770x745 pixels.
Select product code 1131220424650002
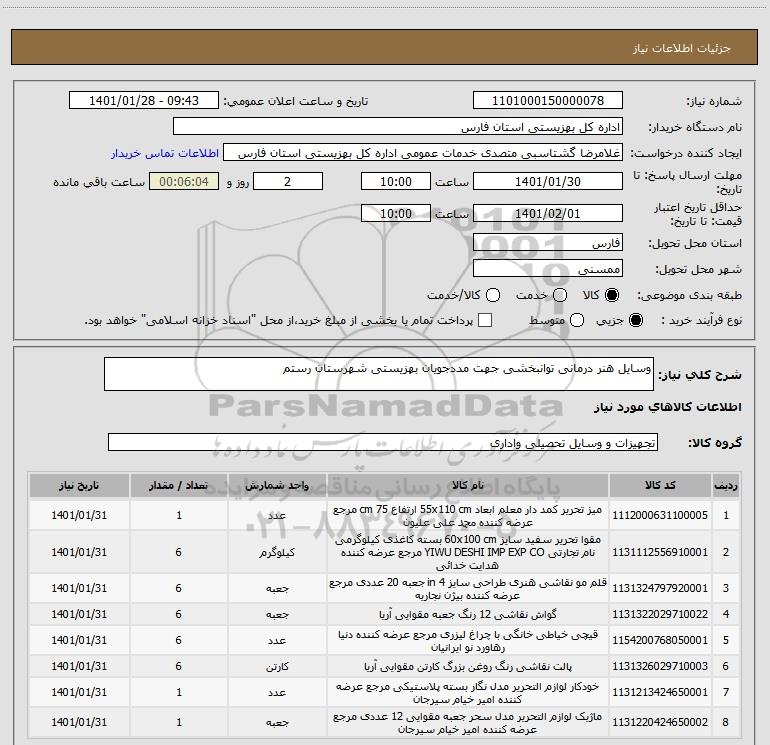point(660,722)
